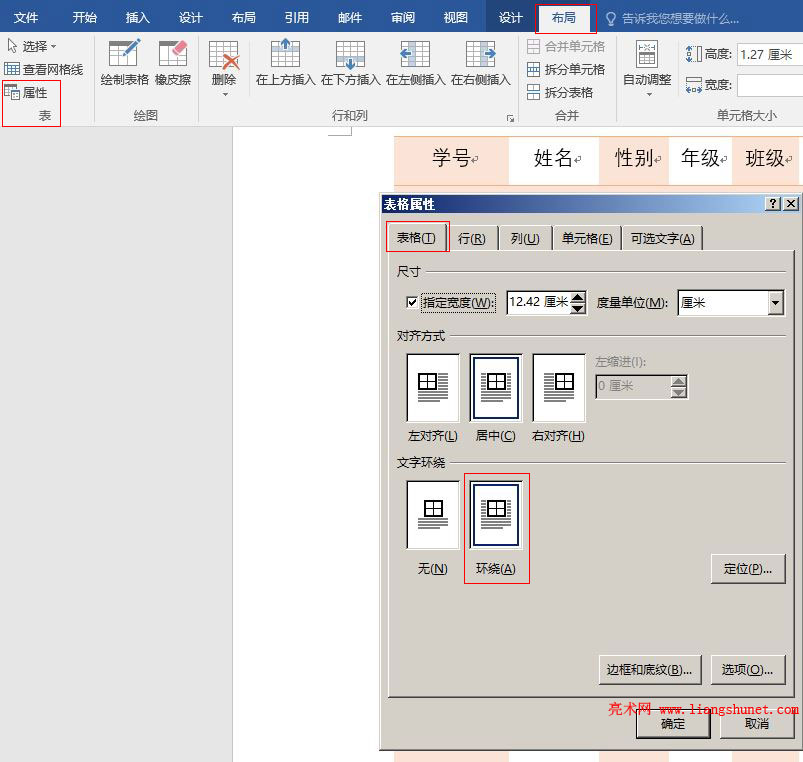Viewport: 803px width, 762px height.
Task: Decrease the specified width spinner
Action: click(578, 308)
